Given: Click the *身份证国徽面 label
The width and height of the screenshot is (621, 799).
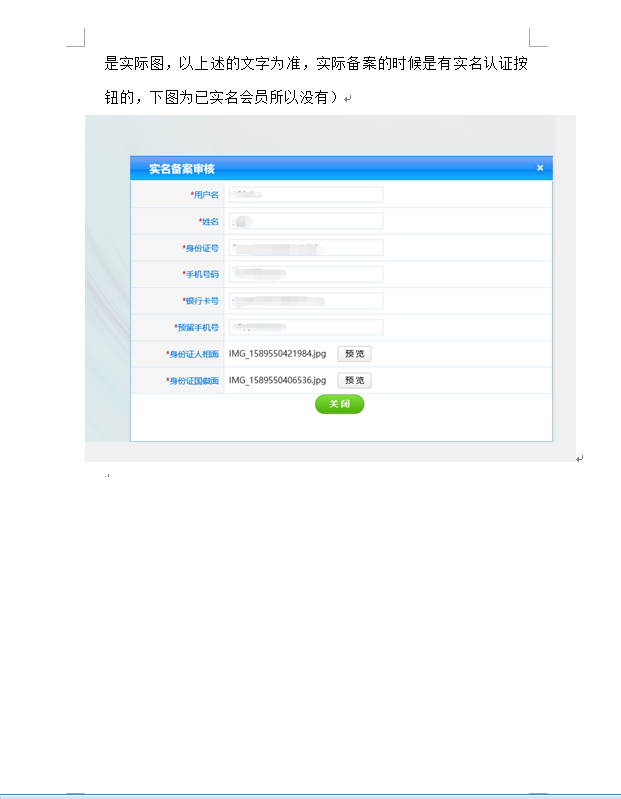Looking at the screenshot, I should (x=192, y=381).
